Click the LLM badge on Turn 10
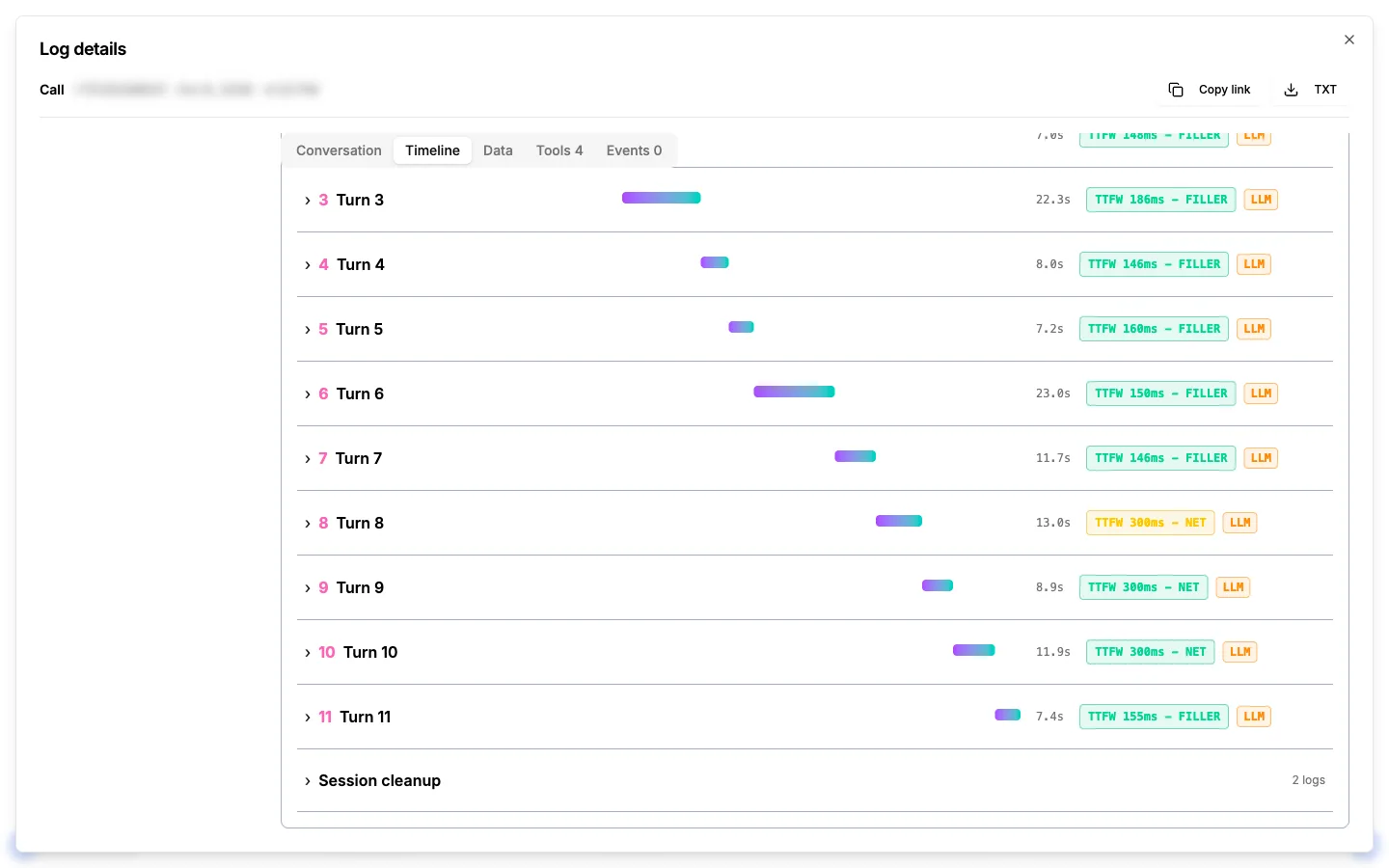Image resolution: width=1389 pixels, height=868 pixels. (1239, 652)
